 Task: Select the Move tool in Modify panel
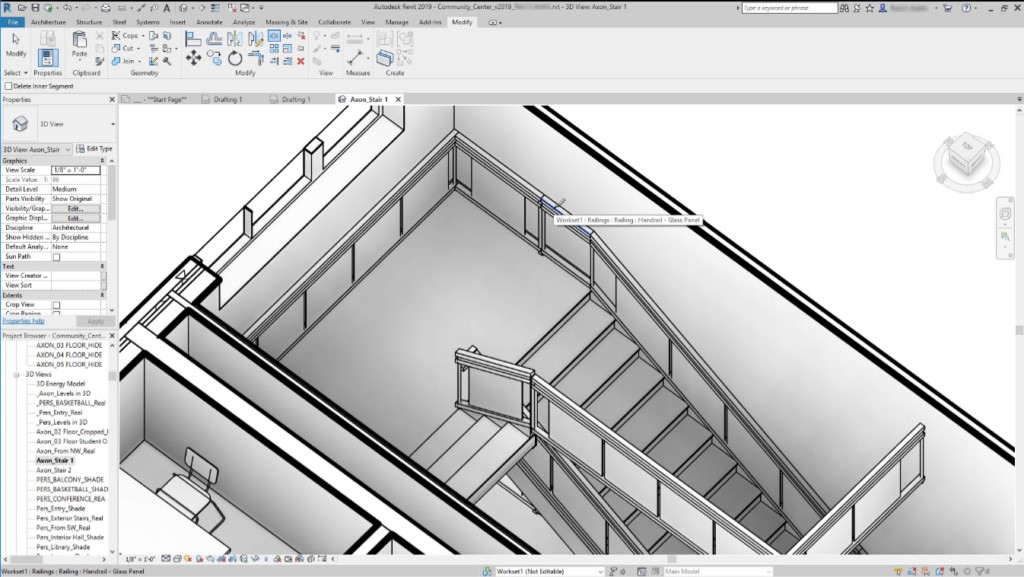point(194,59)
